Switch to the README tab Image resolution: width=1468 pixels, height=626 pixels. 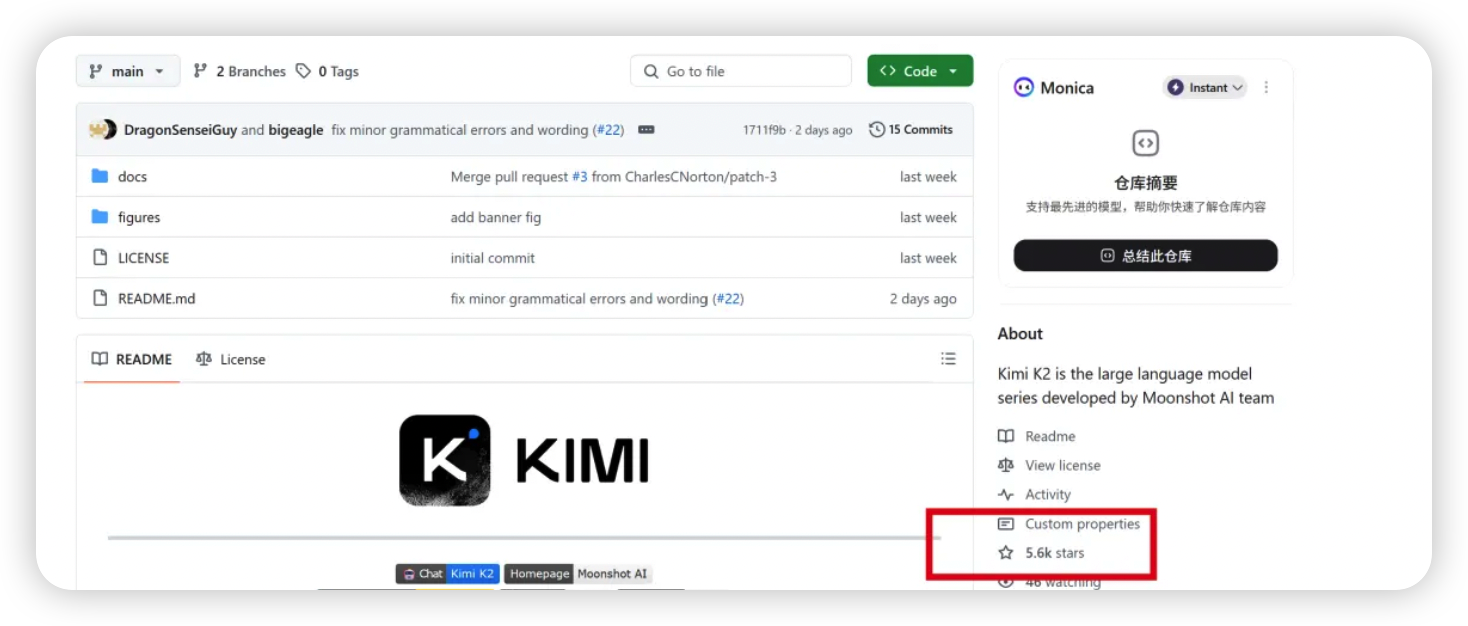point(132,359)
